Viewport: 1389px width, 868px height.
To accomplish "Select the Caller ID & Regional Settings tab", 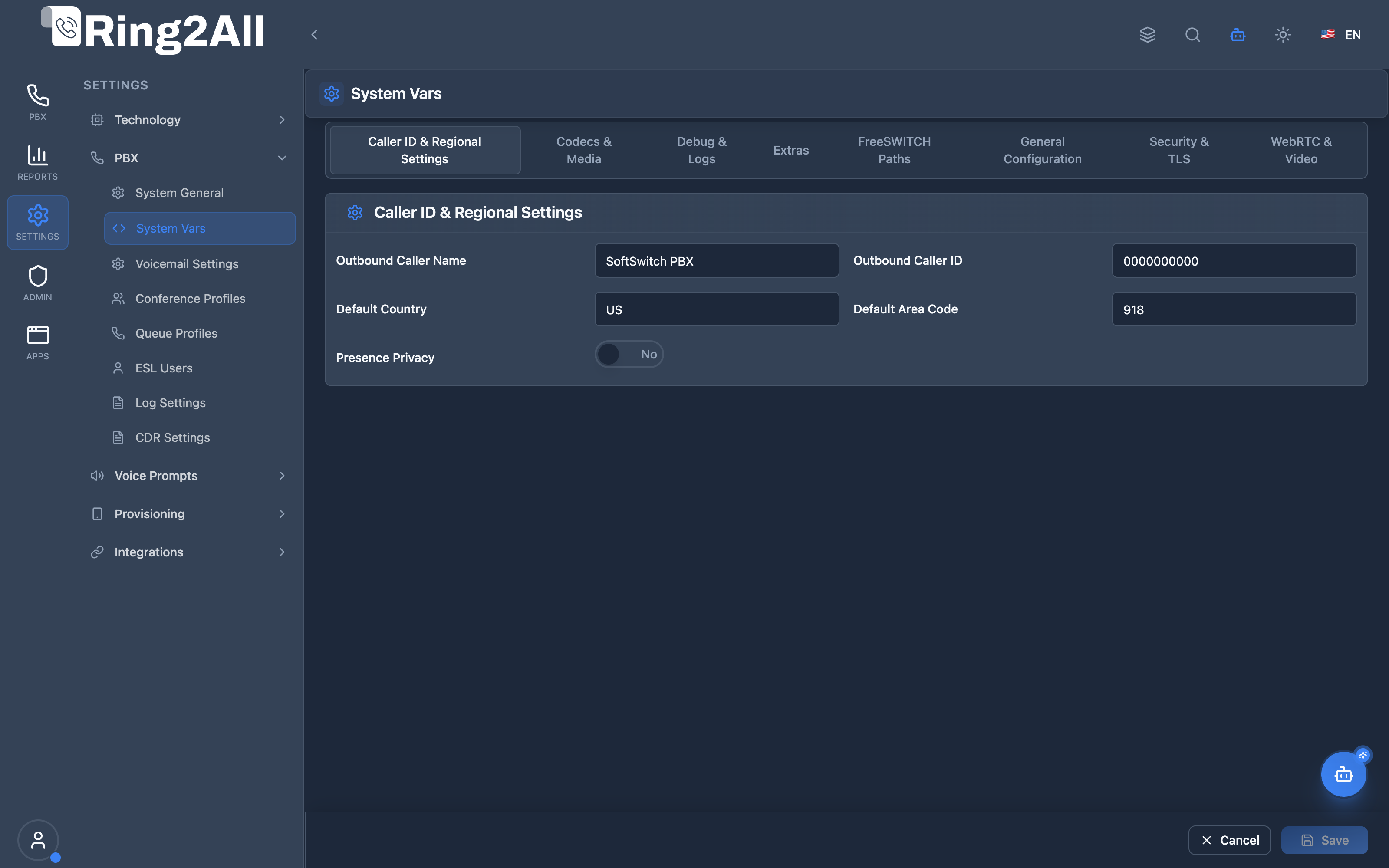I will click(x=425, y=150).
